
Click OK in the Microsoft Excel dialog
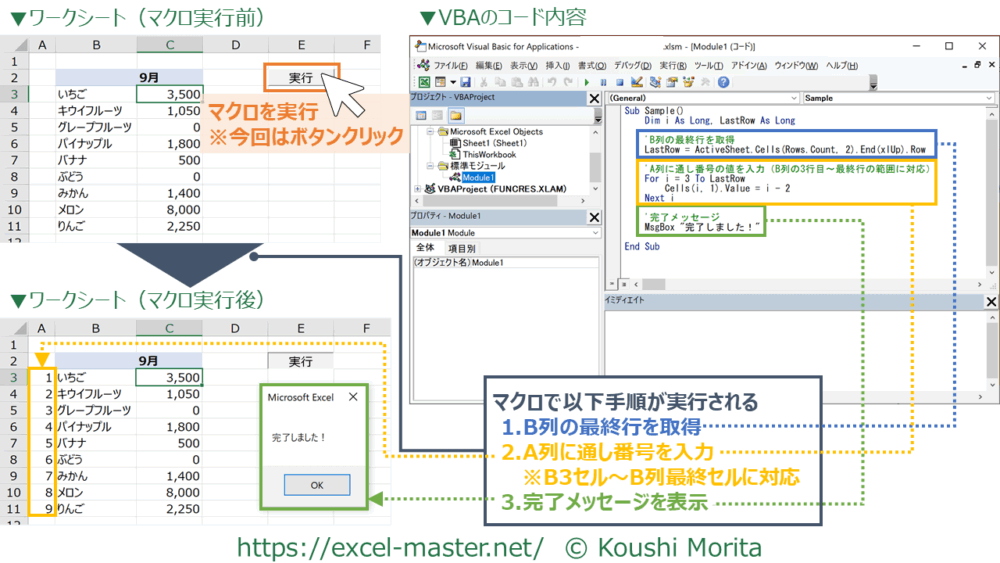point(316,484)
